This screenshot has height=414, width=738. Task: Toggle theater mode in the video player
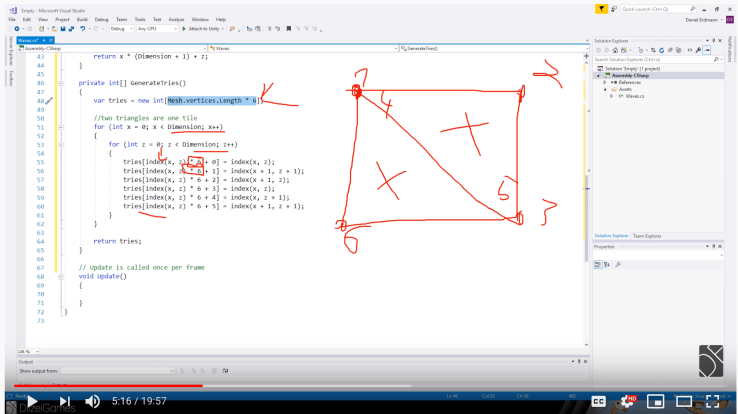(685, 401)
